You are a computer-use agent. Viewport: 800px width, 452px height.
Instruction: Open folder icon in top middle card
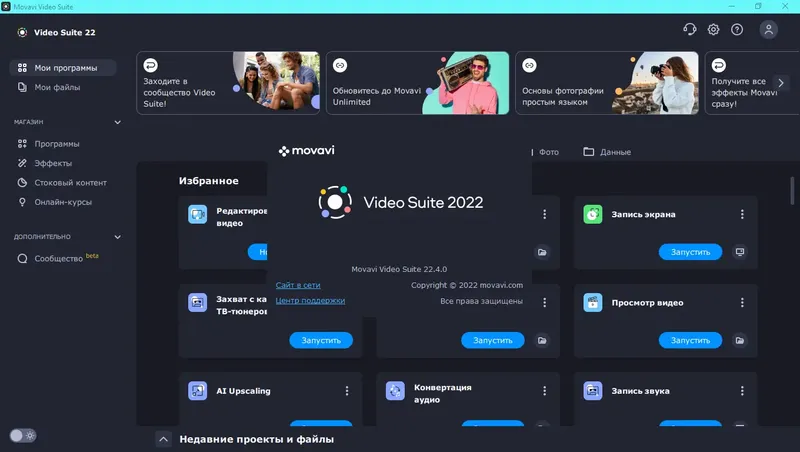click(x=542, y=252)
